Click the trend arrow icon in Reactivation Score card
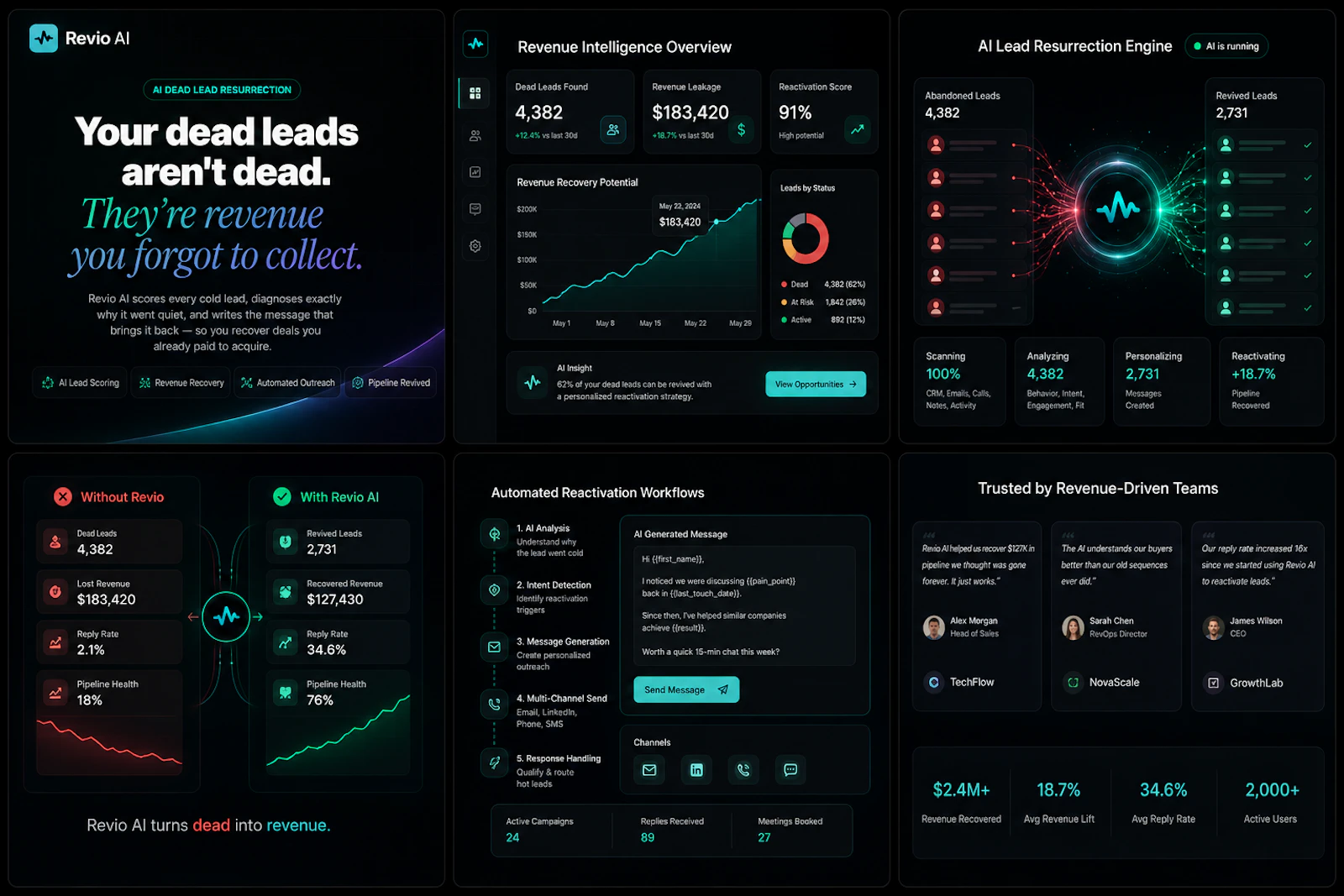This screenshot has width=1344, height=896. pyautogui.click(x=858, y=129)
